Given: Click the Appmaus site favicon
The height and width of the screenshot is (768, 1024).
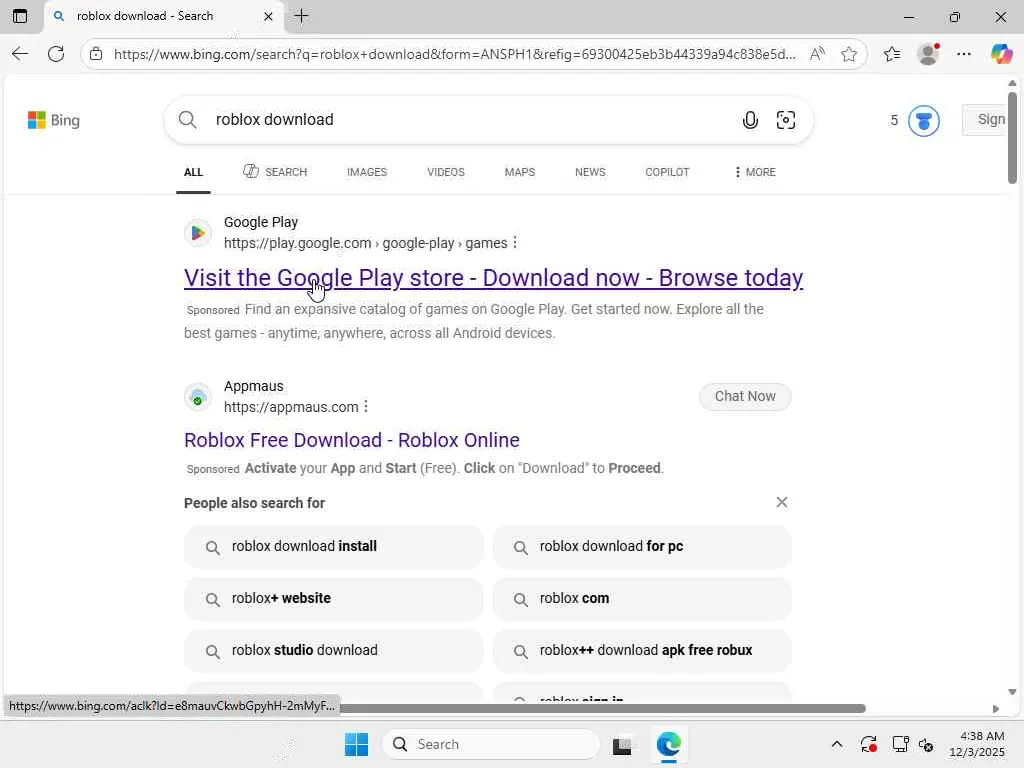Looking at the screenshot, I should pyautogui.click(x=198, y=397).
